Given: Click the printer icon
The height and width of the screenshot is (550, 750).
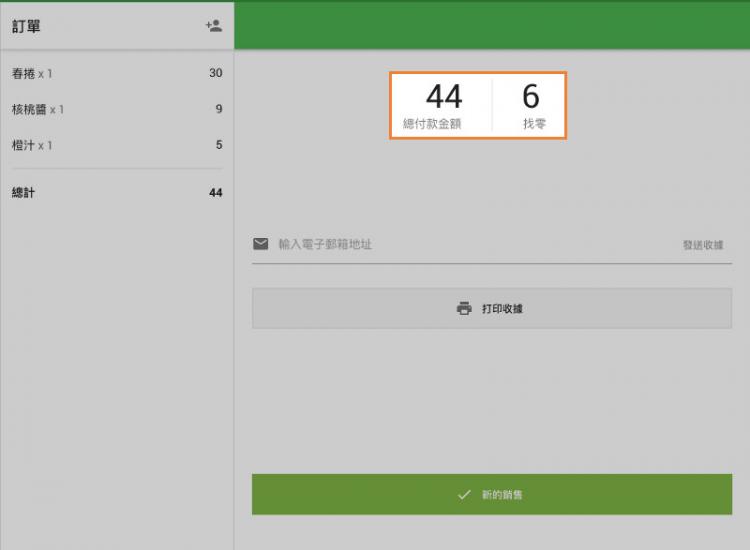Looking at the screenshot, I should [x=464, y=308].
